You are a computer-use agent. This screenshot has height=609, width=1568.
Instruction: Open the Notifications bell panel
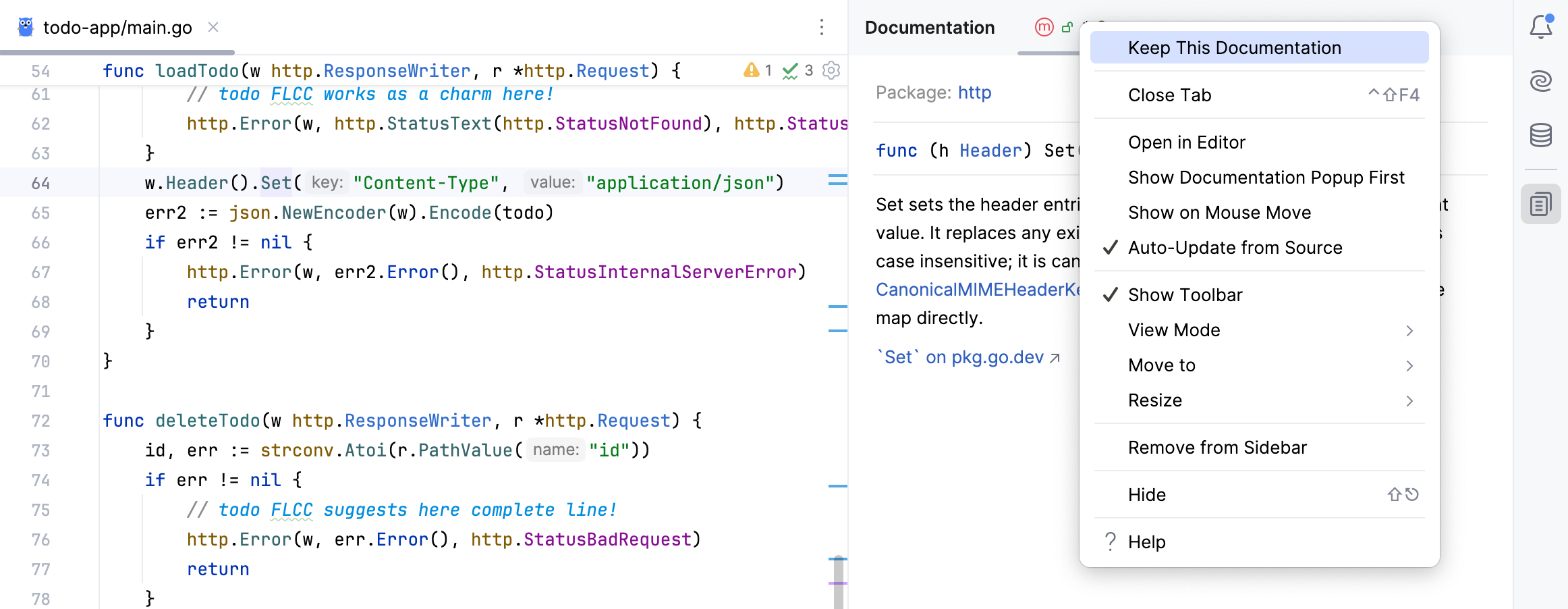click(1542, 28)
